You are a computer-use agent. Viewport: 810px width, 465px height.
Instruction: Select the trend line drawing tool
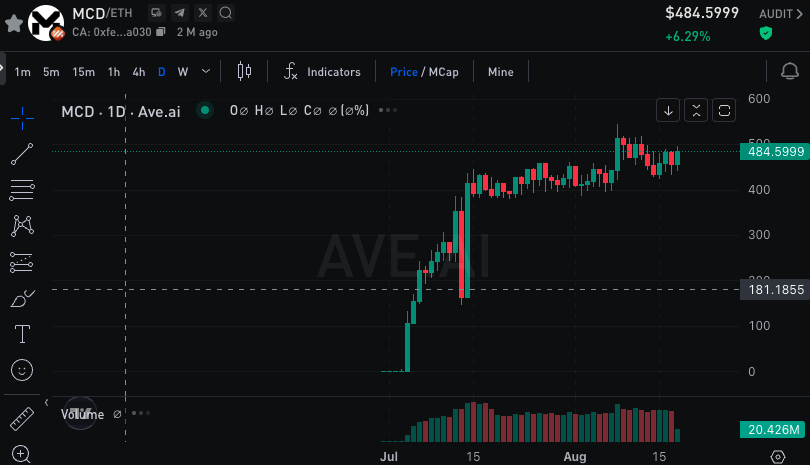click(x=22, y=154)
